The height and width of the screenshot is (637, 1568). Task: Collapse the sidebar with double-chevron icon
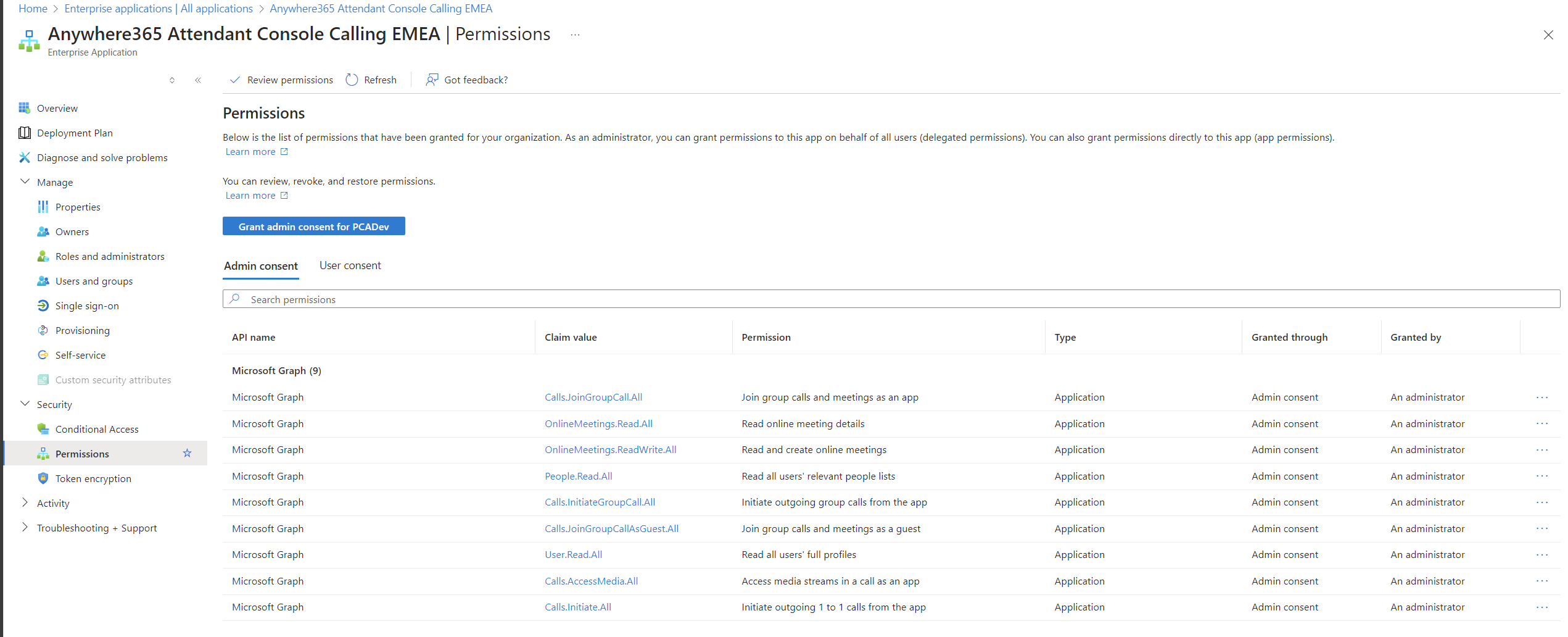tap(198, 80)
